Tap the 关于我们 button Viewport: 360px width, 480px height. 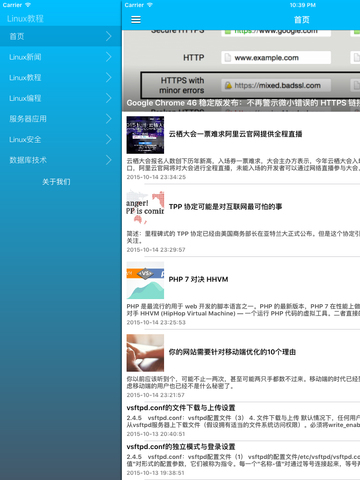click(56, 182)
